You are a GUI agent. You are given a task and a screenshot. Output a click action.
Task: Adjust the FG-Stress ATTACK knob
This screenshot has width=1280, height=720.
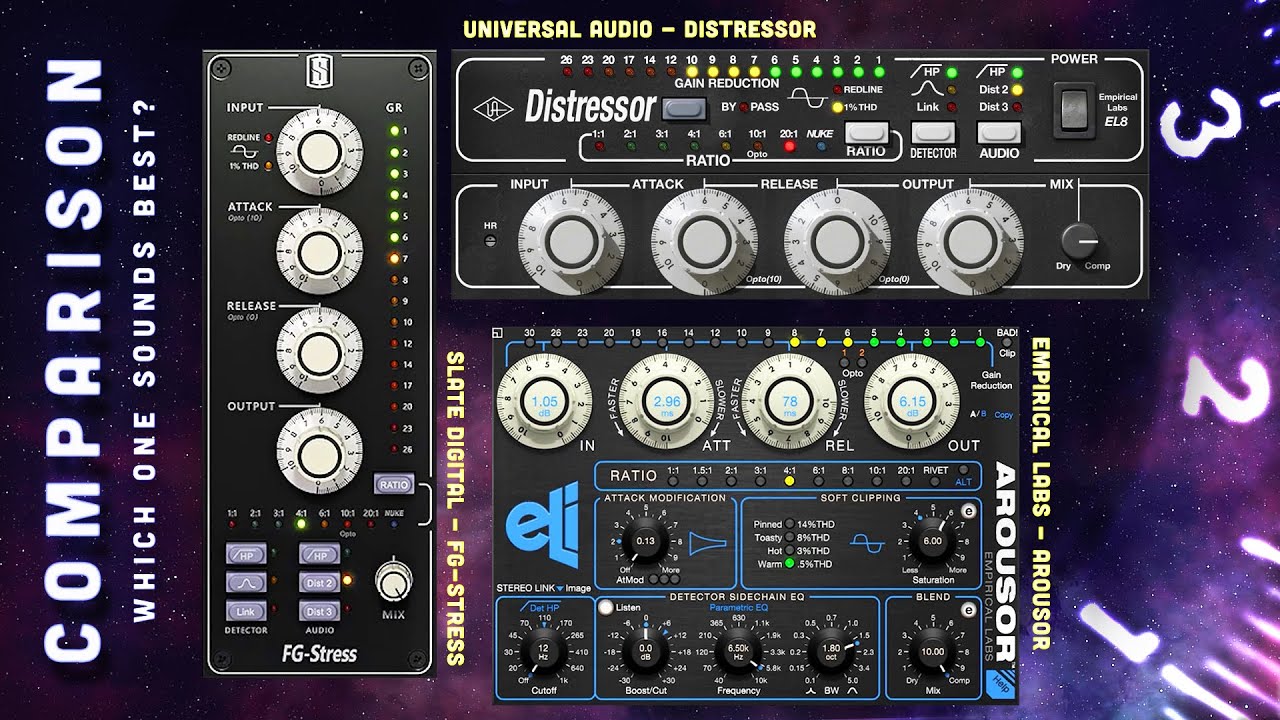pyautogui.click(x=319, y=250)
